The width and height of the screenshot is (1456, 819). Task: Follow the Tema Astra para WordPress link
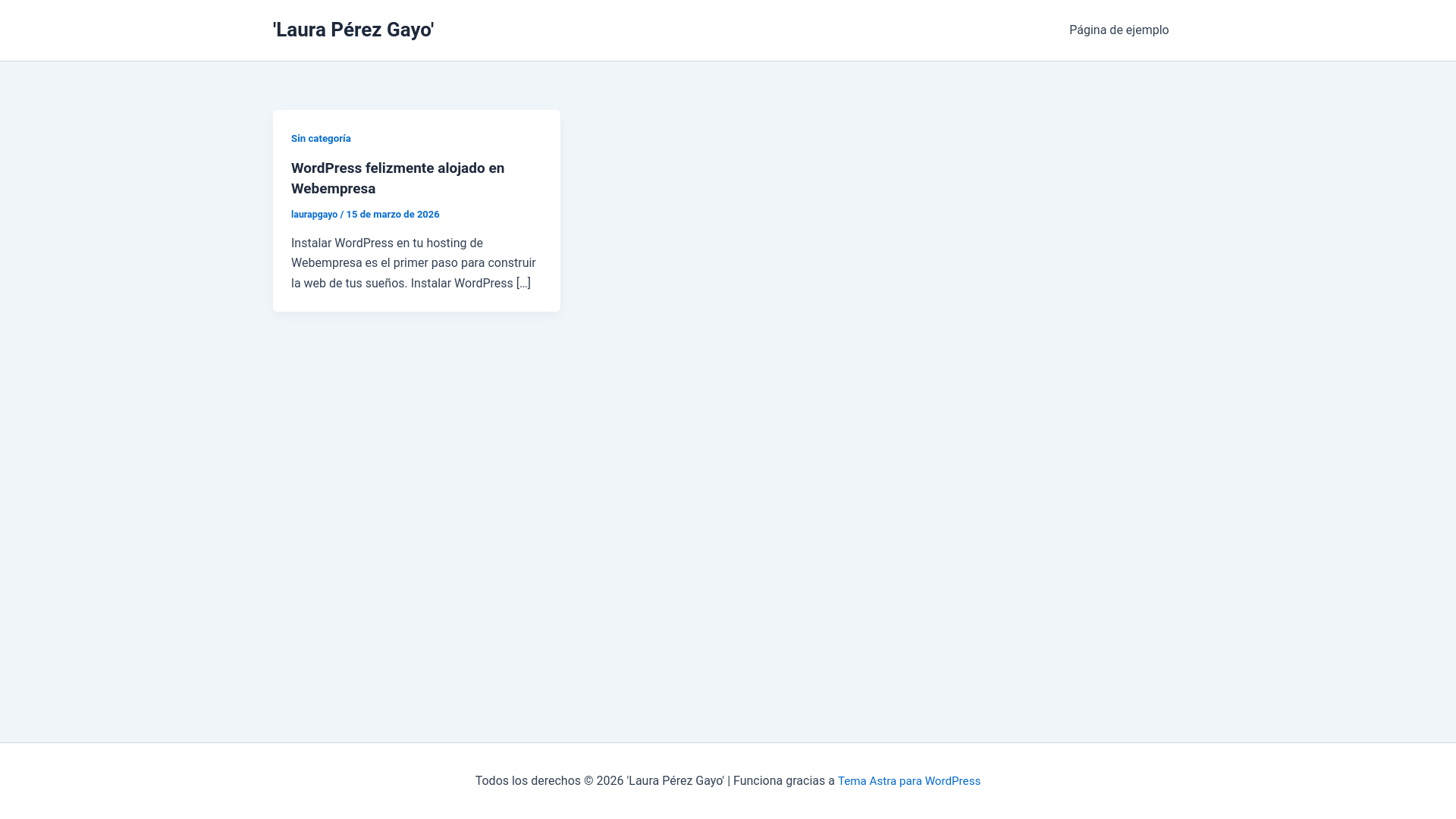908,781
